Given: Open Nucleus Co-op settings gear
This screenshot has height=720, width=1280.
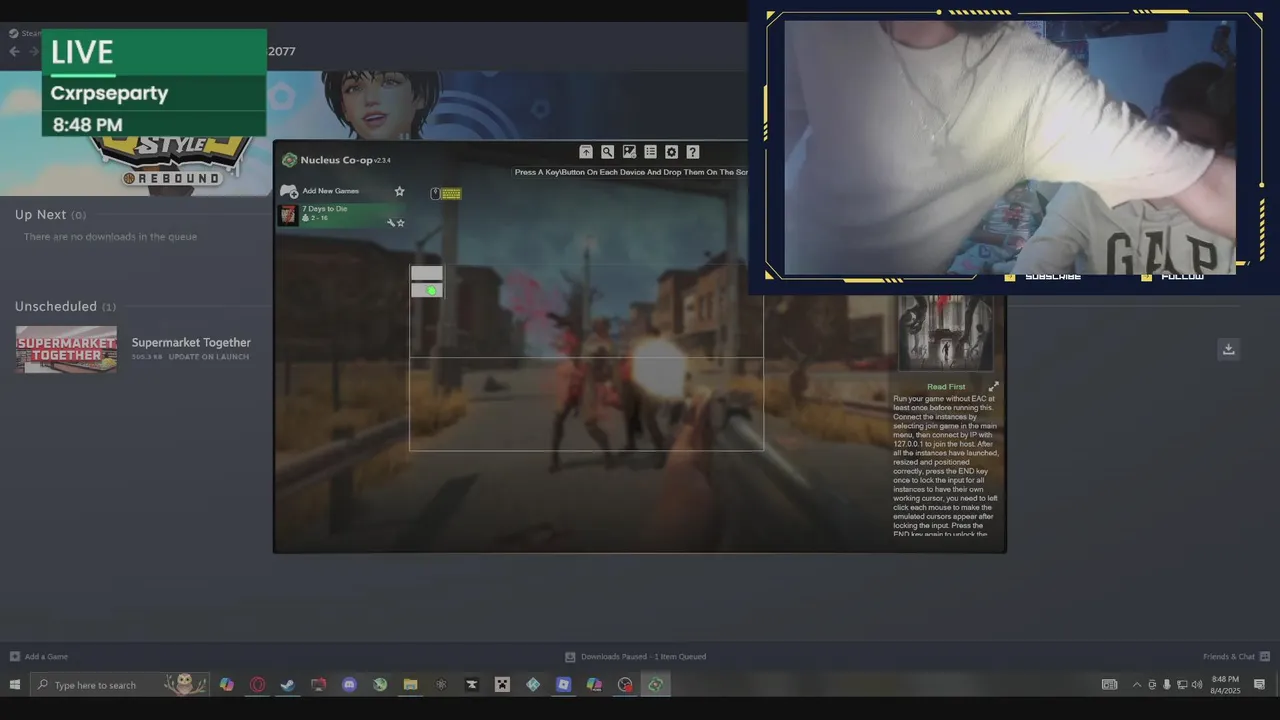Looking at the screenshot, I should click(671, 152).
